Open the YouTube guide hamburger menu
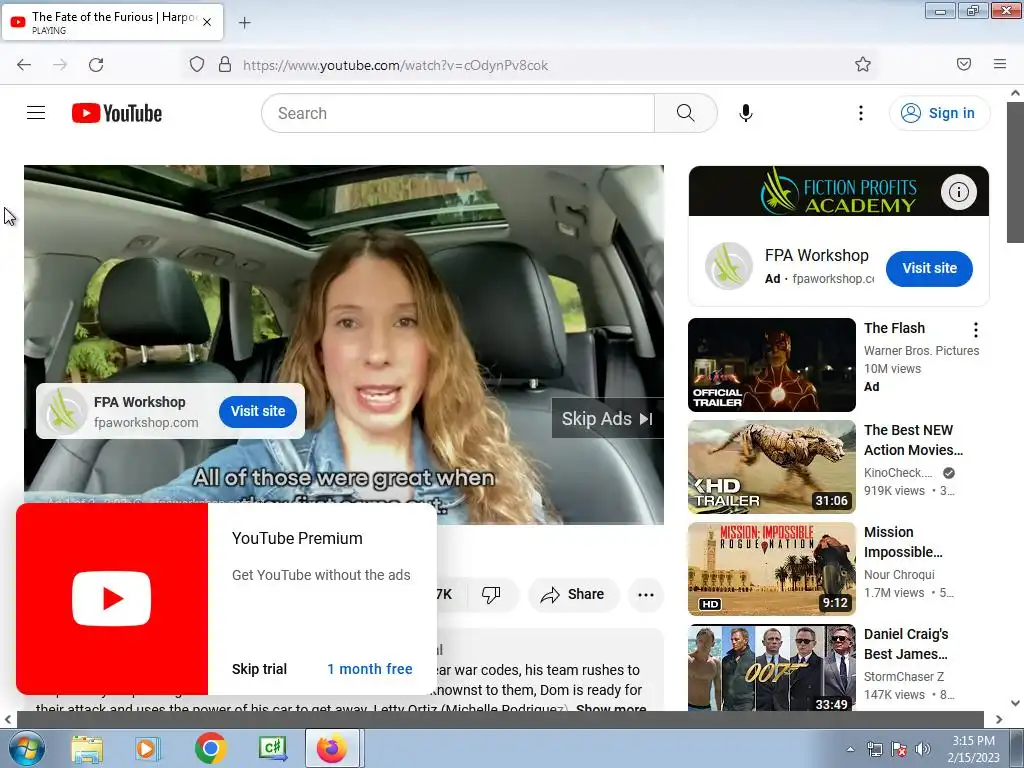Viewport: 1024px width, 768px height. (x=36, y=113)
